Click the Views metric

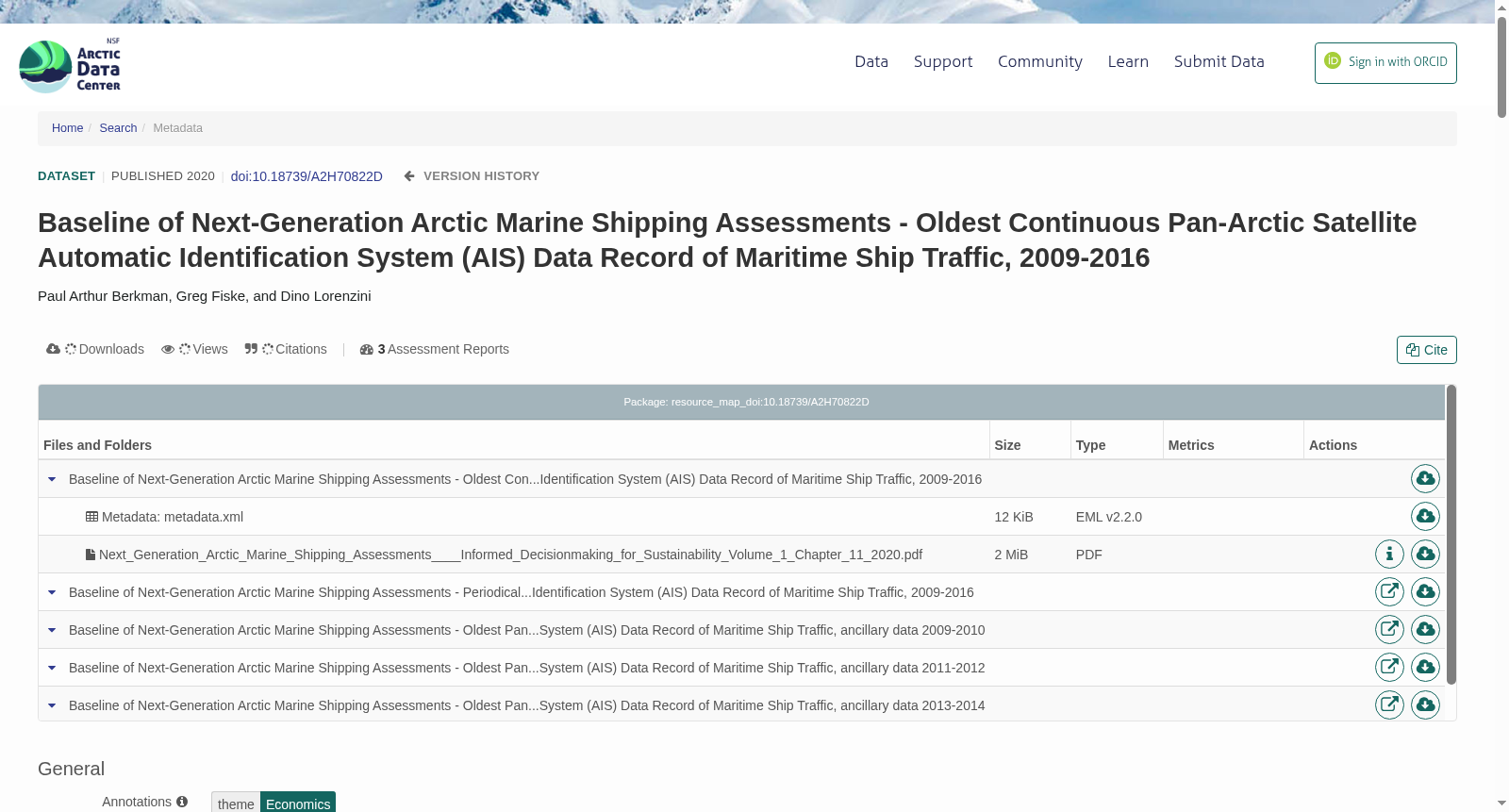(194, 349)
